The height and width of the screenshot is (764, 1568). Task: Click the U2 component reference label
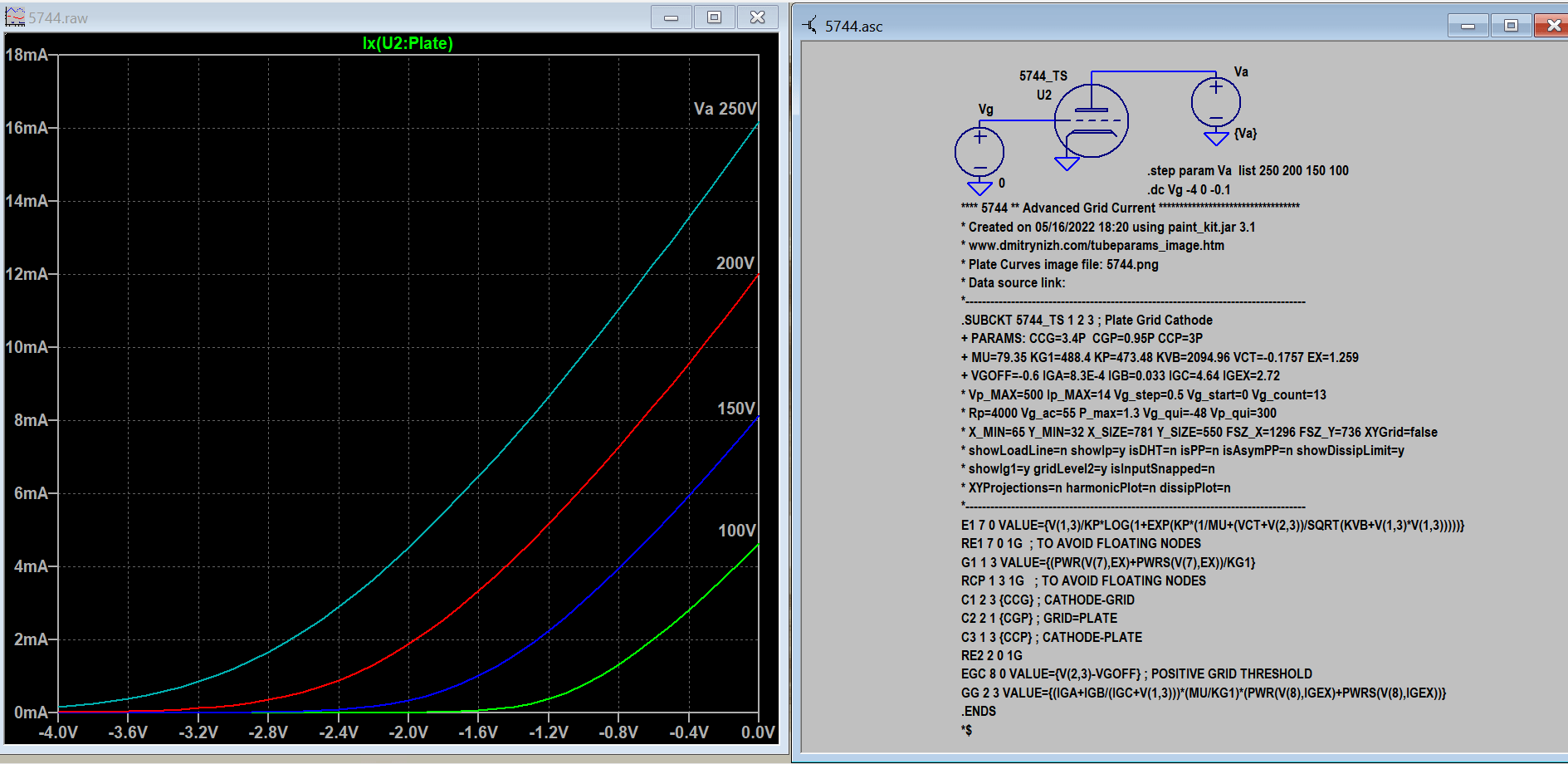pyautogui.click(x=1043, y=95)
